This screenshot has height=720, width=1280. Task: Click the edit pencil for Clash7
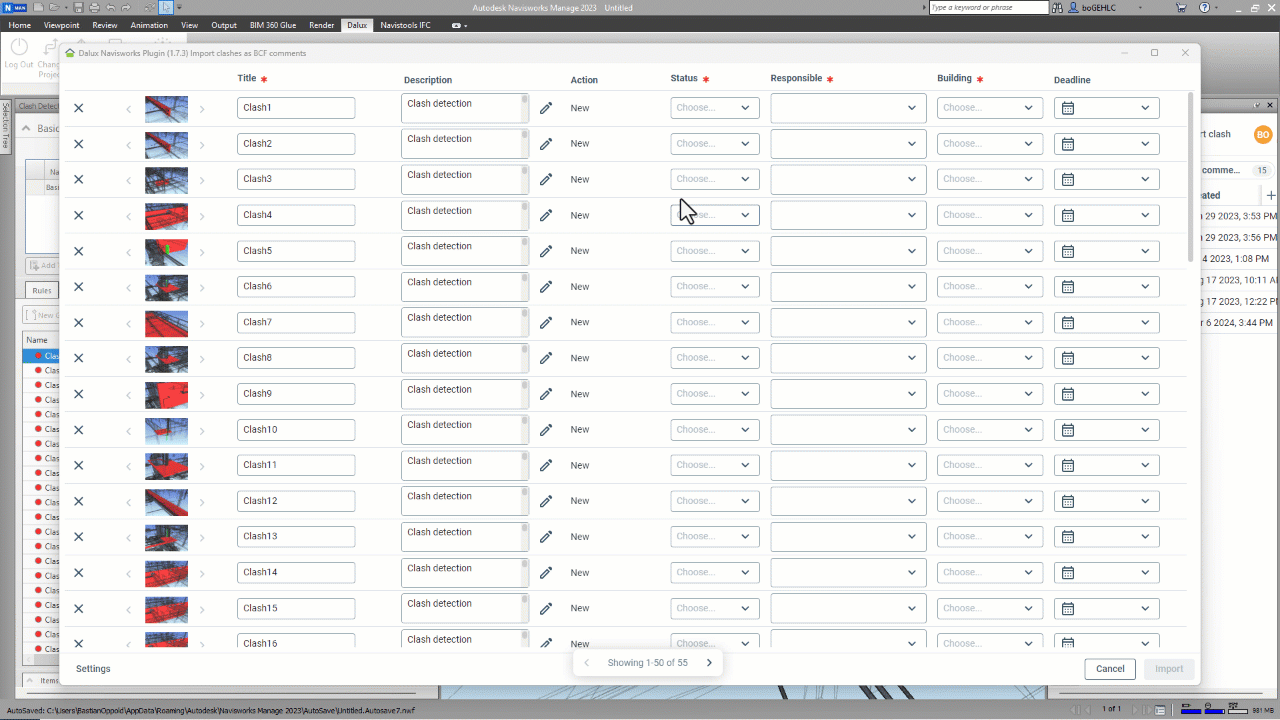546,323
